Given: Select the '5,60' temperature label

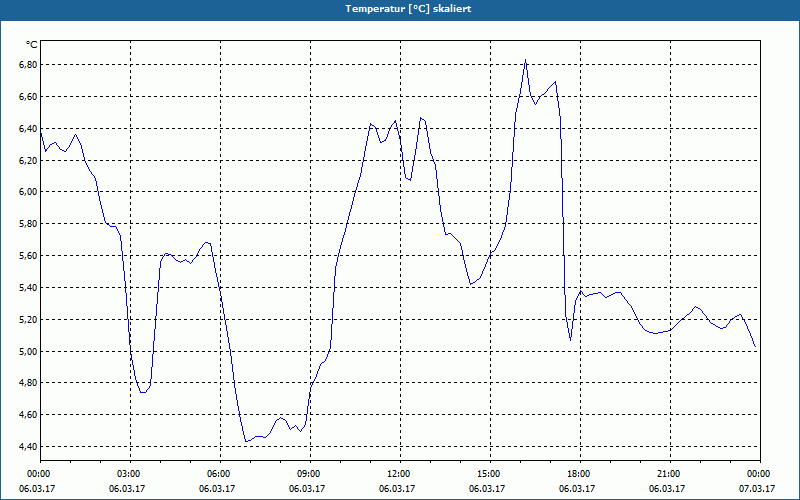Looking at the screenshot, I should (x=29, y=256).
